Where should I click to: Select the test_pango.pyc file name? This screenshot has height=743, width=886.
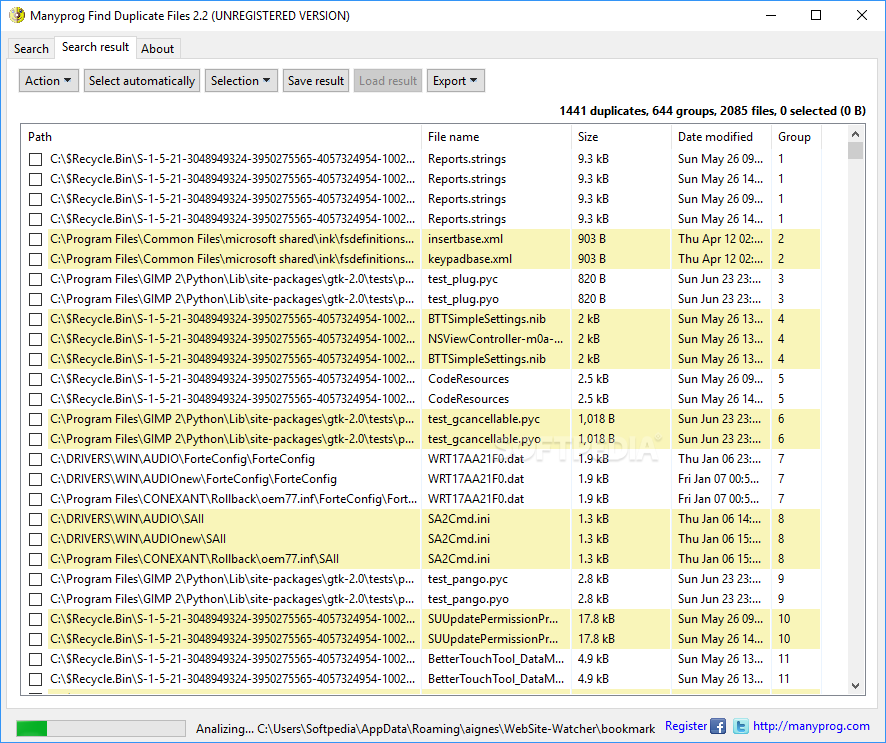coord(468,579)
